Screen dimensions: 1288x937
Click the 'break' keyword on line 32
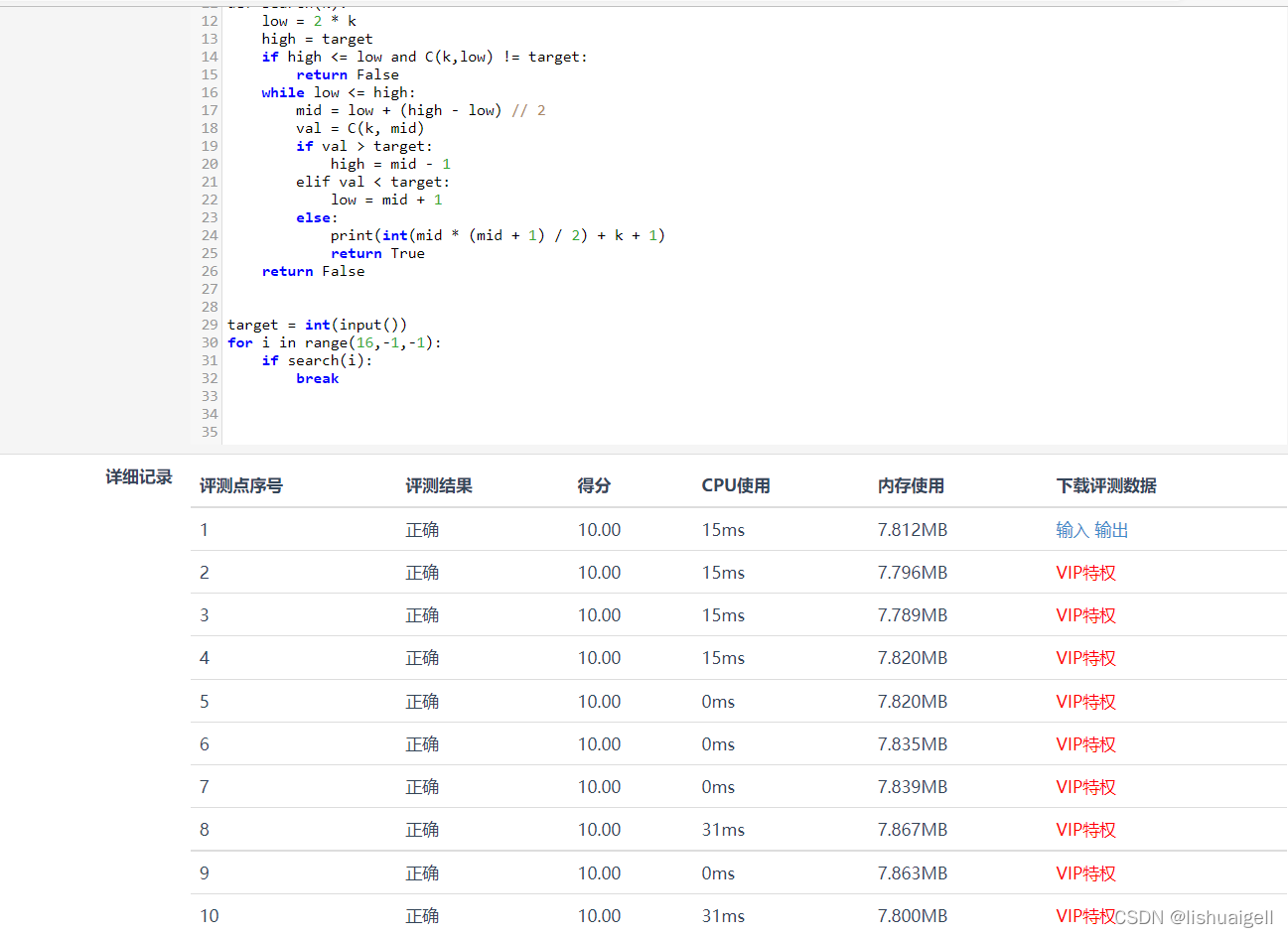tap(318, 378)
